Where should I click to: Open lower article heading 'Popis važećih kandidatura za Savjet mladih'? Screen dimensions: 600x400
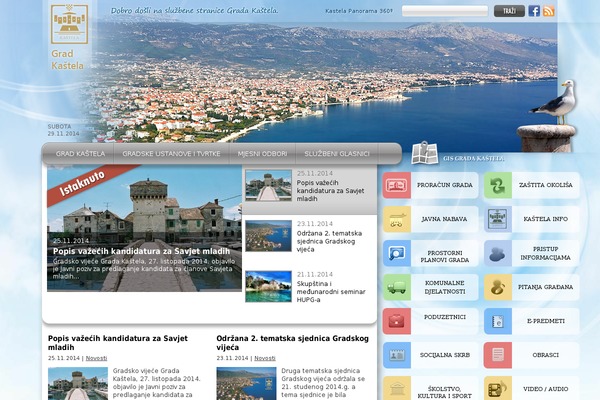point(118,343)
